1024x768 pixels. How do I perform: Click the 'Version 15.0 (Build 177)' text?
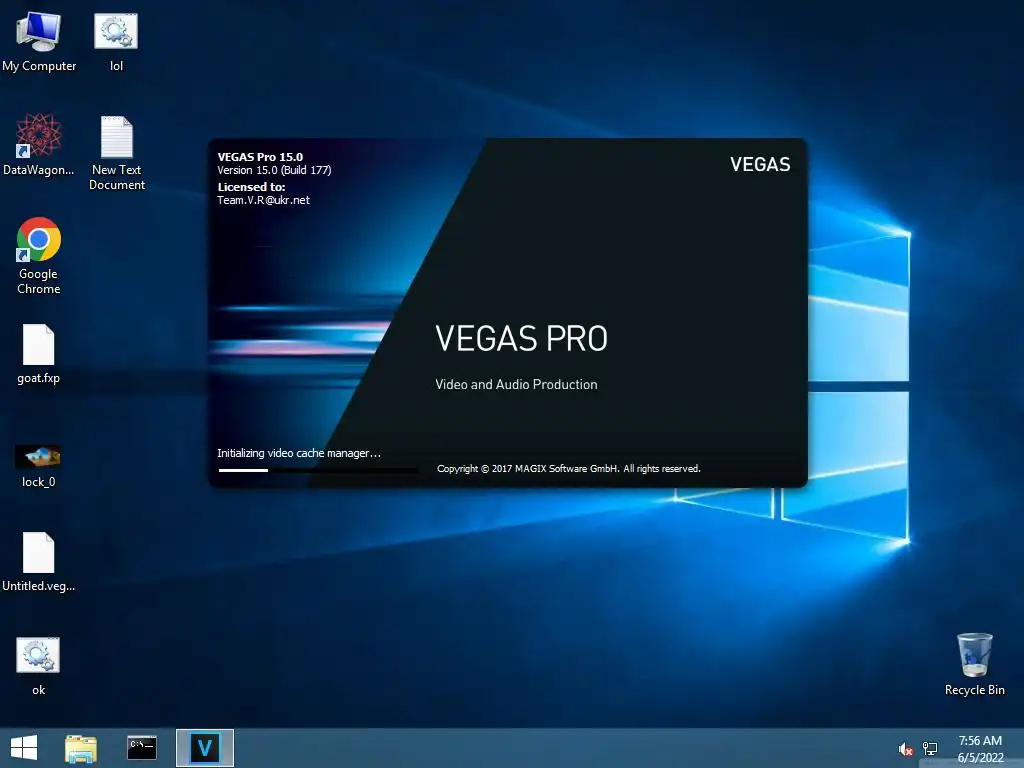pos(274,170)
